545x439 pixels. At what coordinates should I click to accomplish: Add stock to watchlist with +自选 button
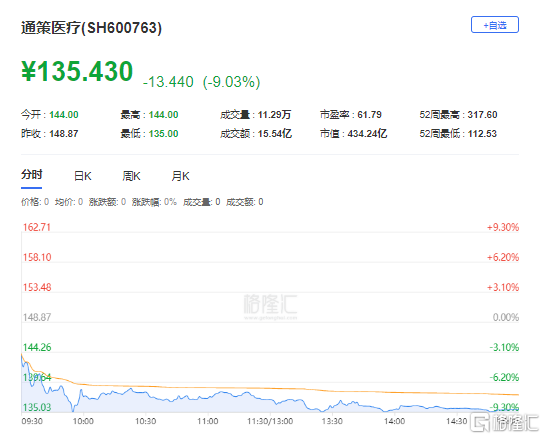[x=495, y=25]
